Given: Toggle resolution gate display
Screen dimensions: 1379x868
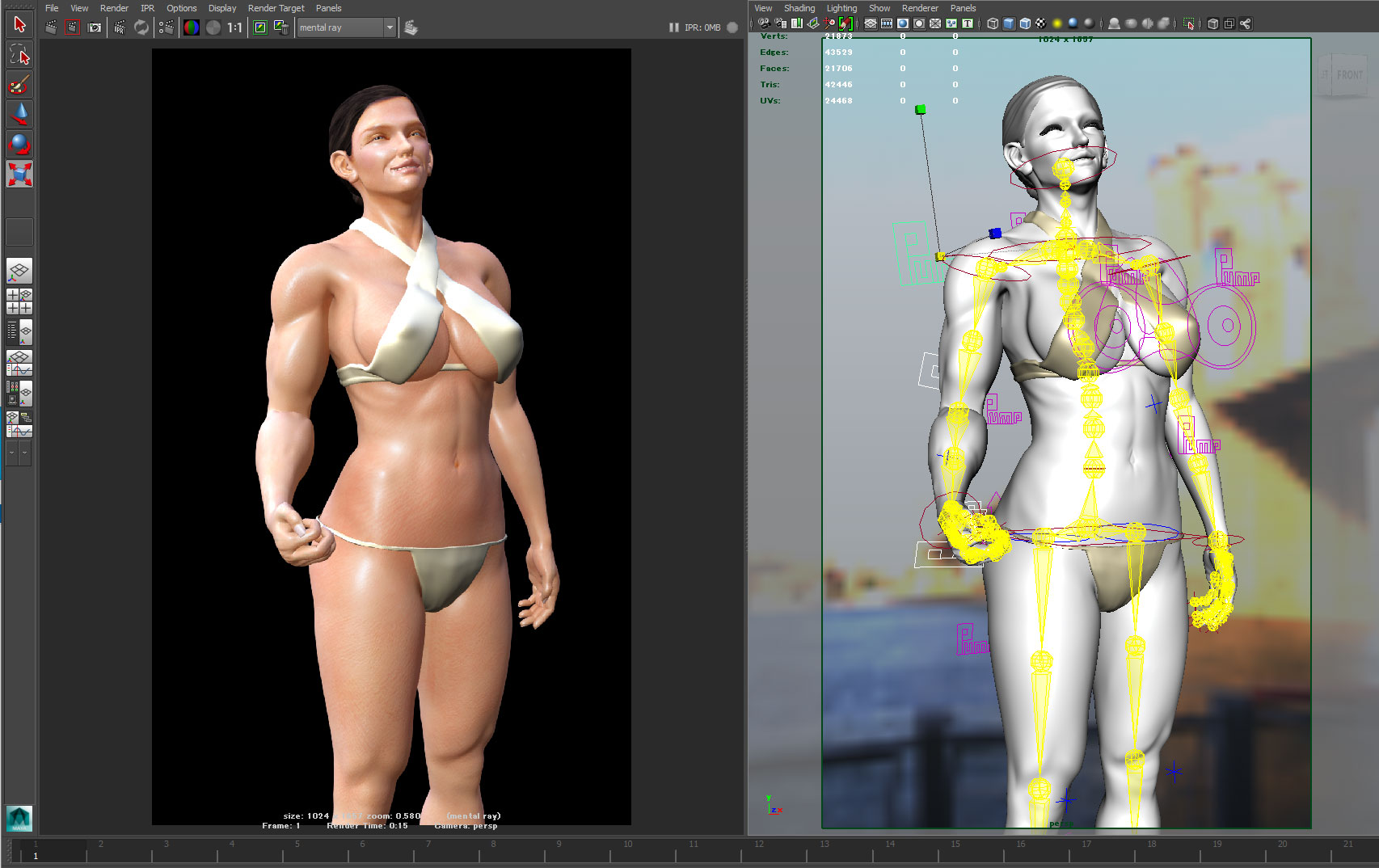Looking at the screenshot, I should (903, 23).
